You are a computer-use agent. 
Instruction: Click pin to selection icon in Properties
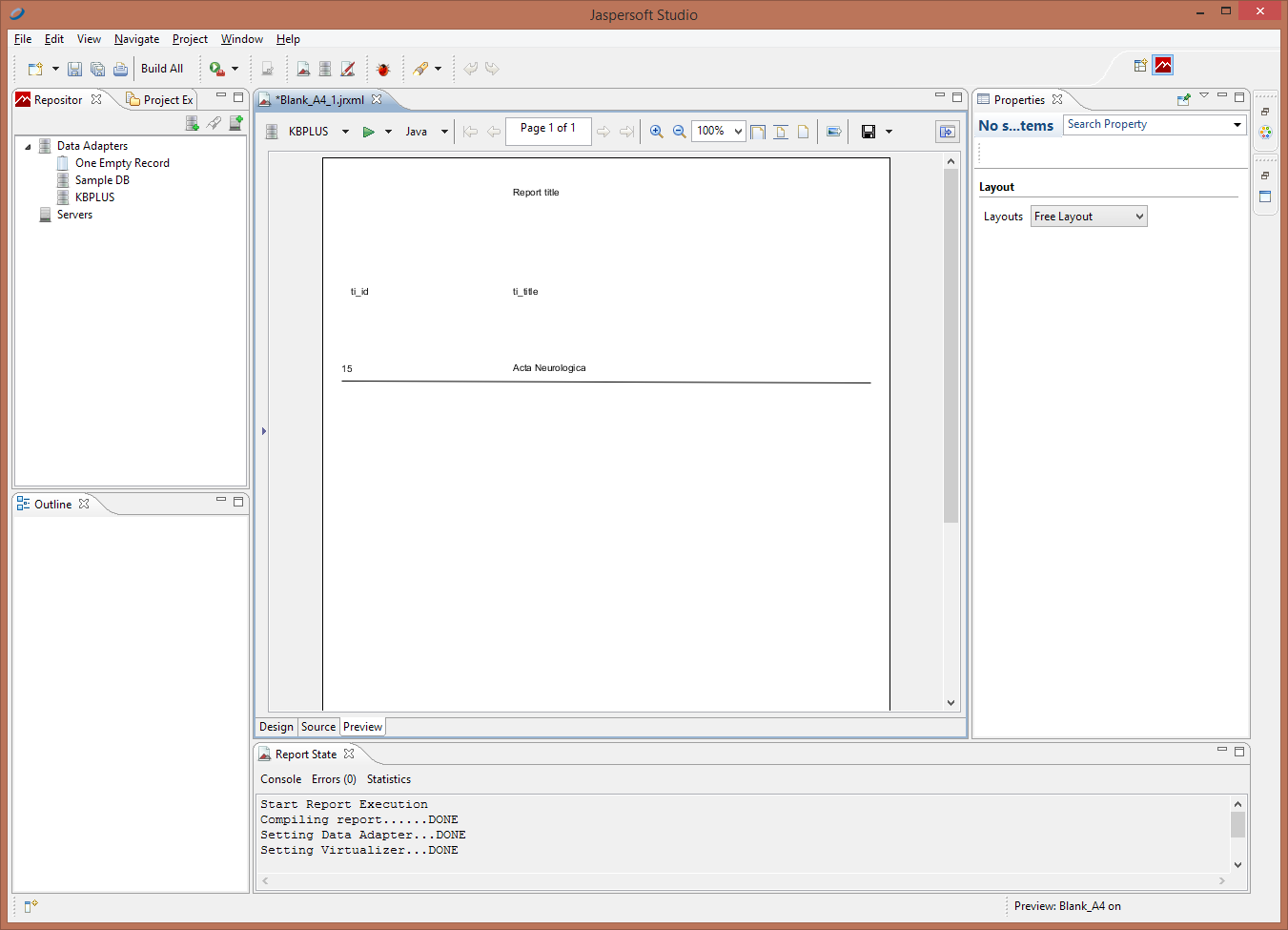tap(1184, 99)
